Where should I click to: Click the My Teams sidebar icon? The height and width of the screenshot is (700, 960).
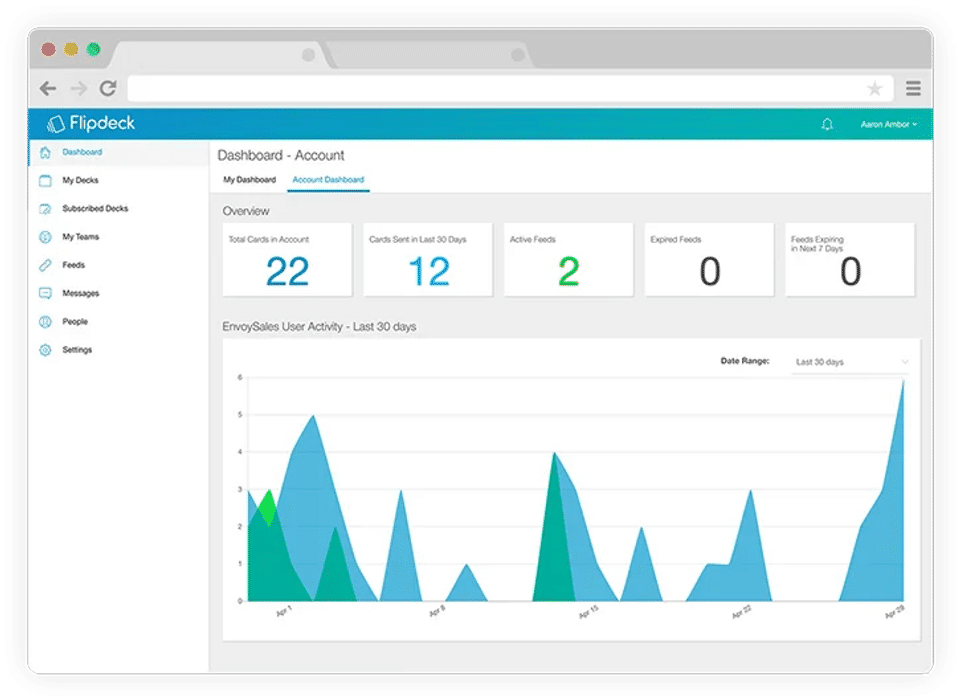[x=45, y=237]
